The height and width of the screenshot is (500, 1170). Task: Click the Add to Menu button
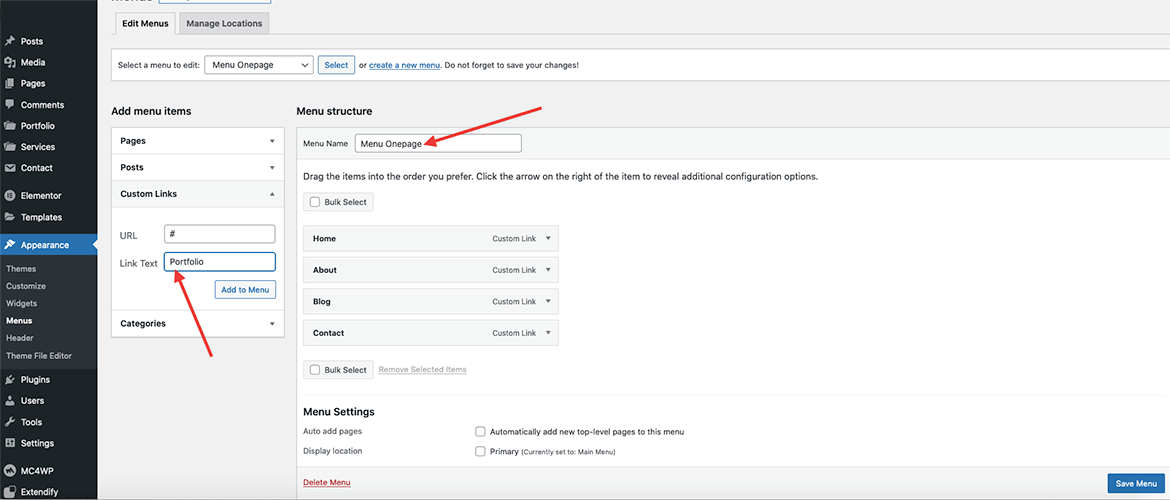coord(245,290)
